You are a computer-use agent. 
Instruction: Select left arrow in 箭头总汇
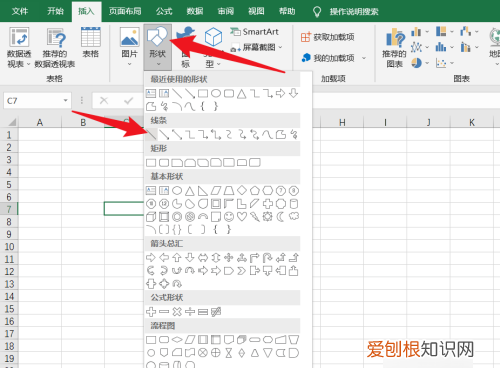point(164,257)
